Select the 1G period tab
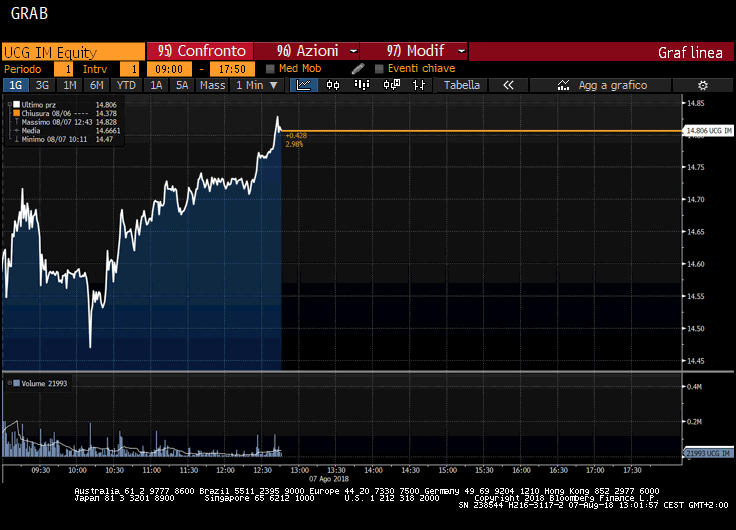This screenshot has height=530, width=736. [16, 85]
